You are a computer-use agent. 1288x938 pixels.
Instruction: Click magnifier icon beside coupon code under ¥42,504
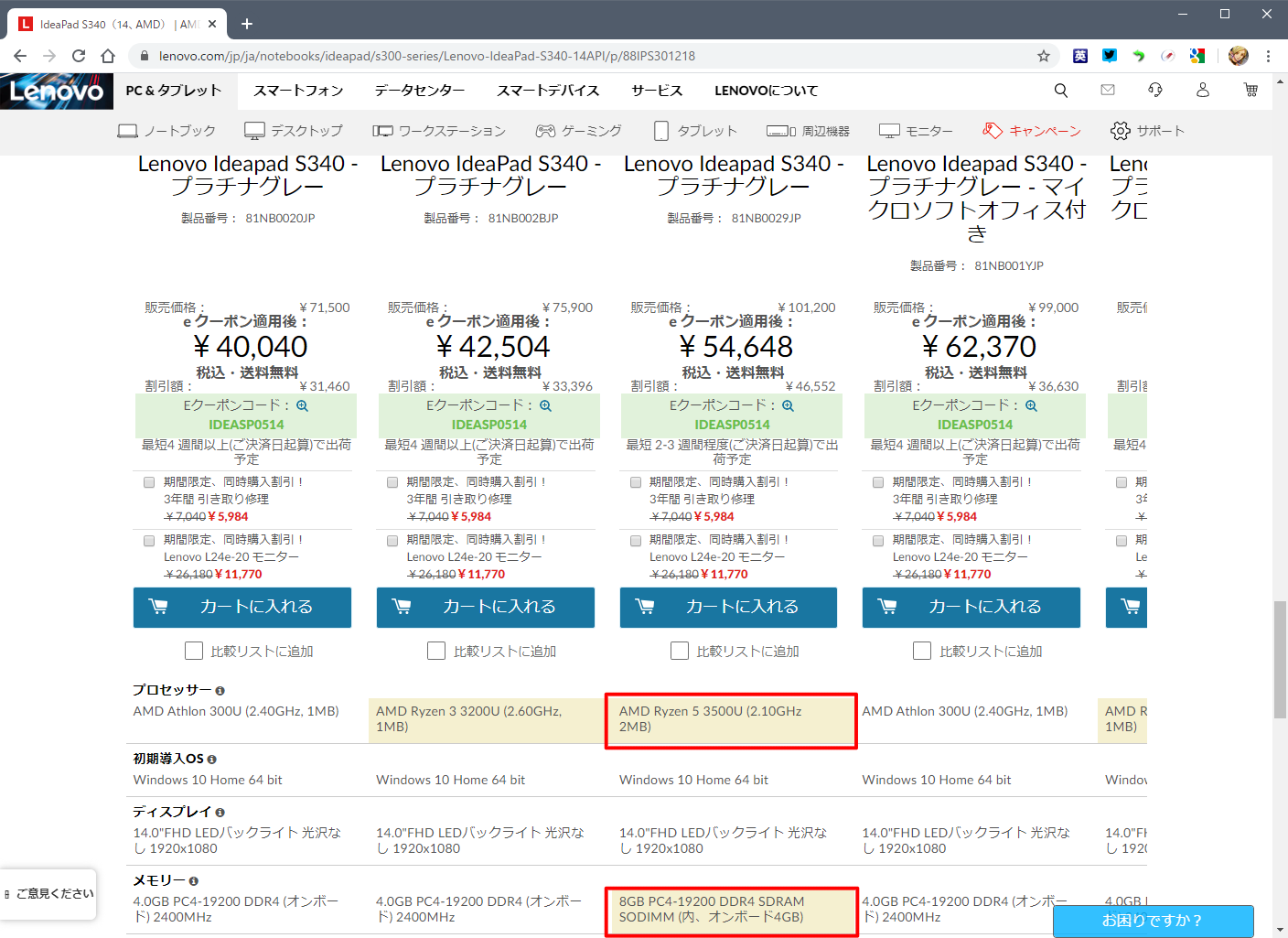click(545, 405)
